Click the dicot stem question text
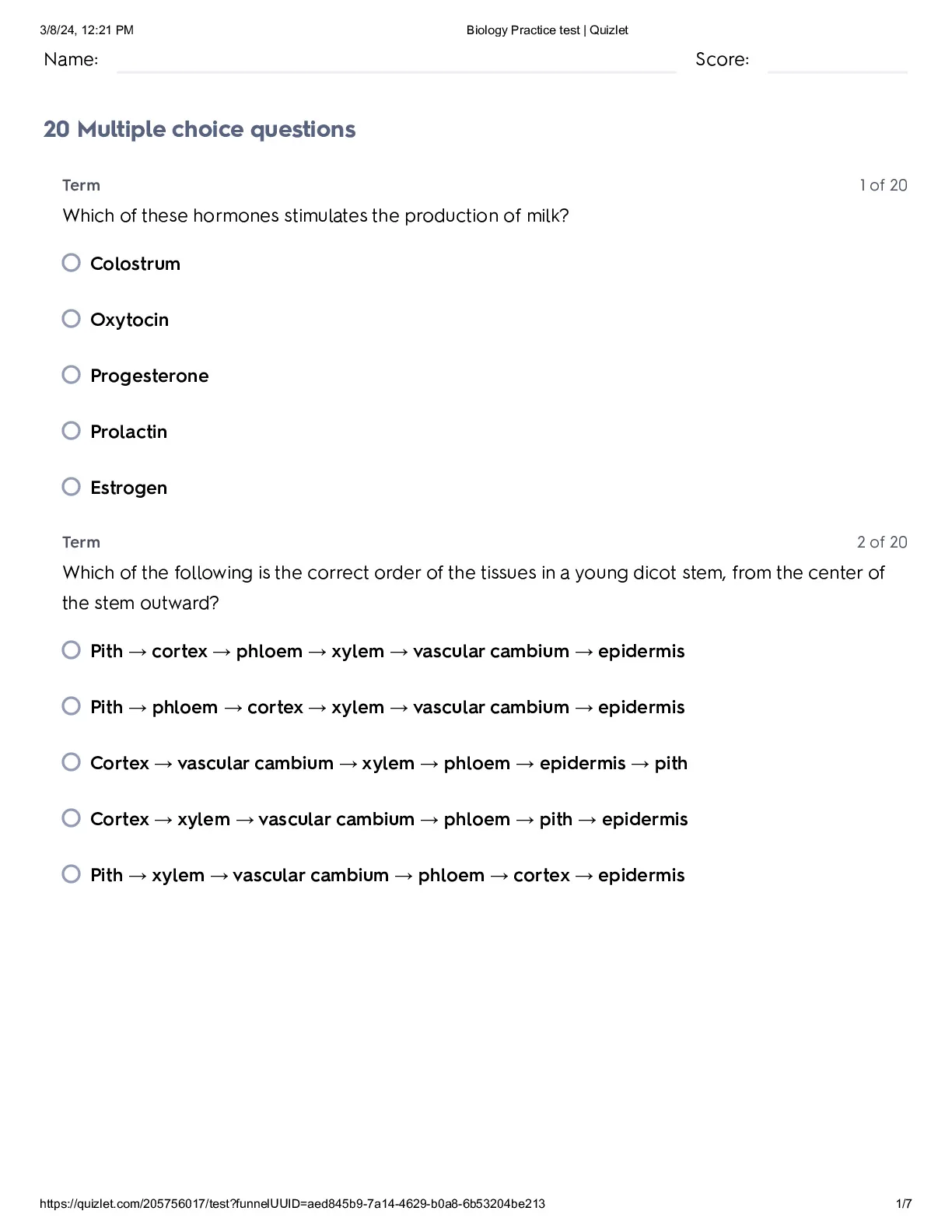This screenshot has height=1232, width=952. [474, 588]
